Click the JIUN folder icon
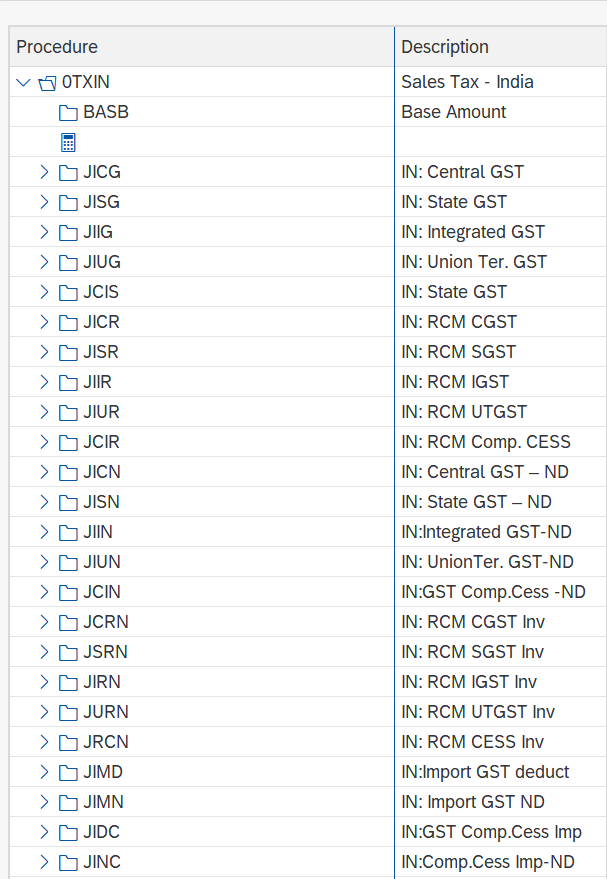 click(68, 562)
